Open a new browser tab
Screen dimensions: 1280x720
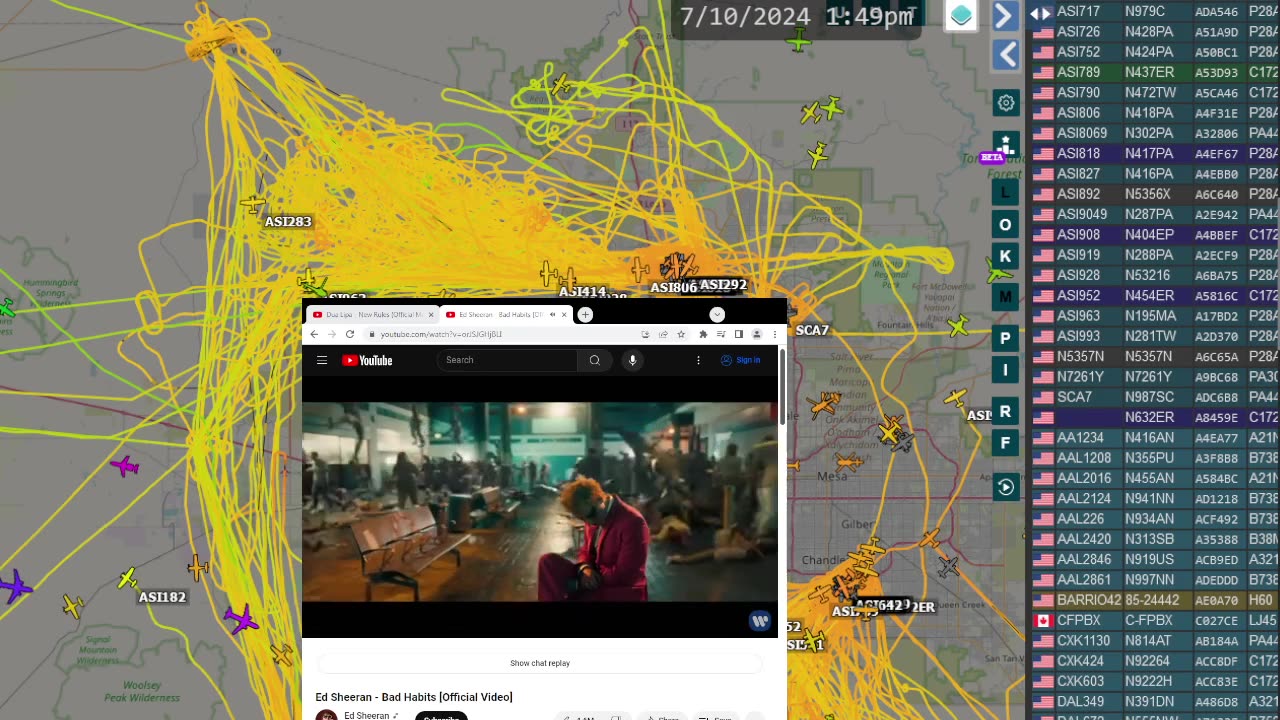coord(585,315)
